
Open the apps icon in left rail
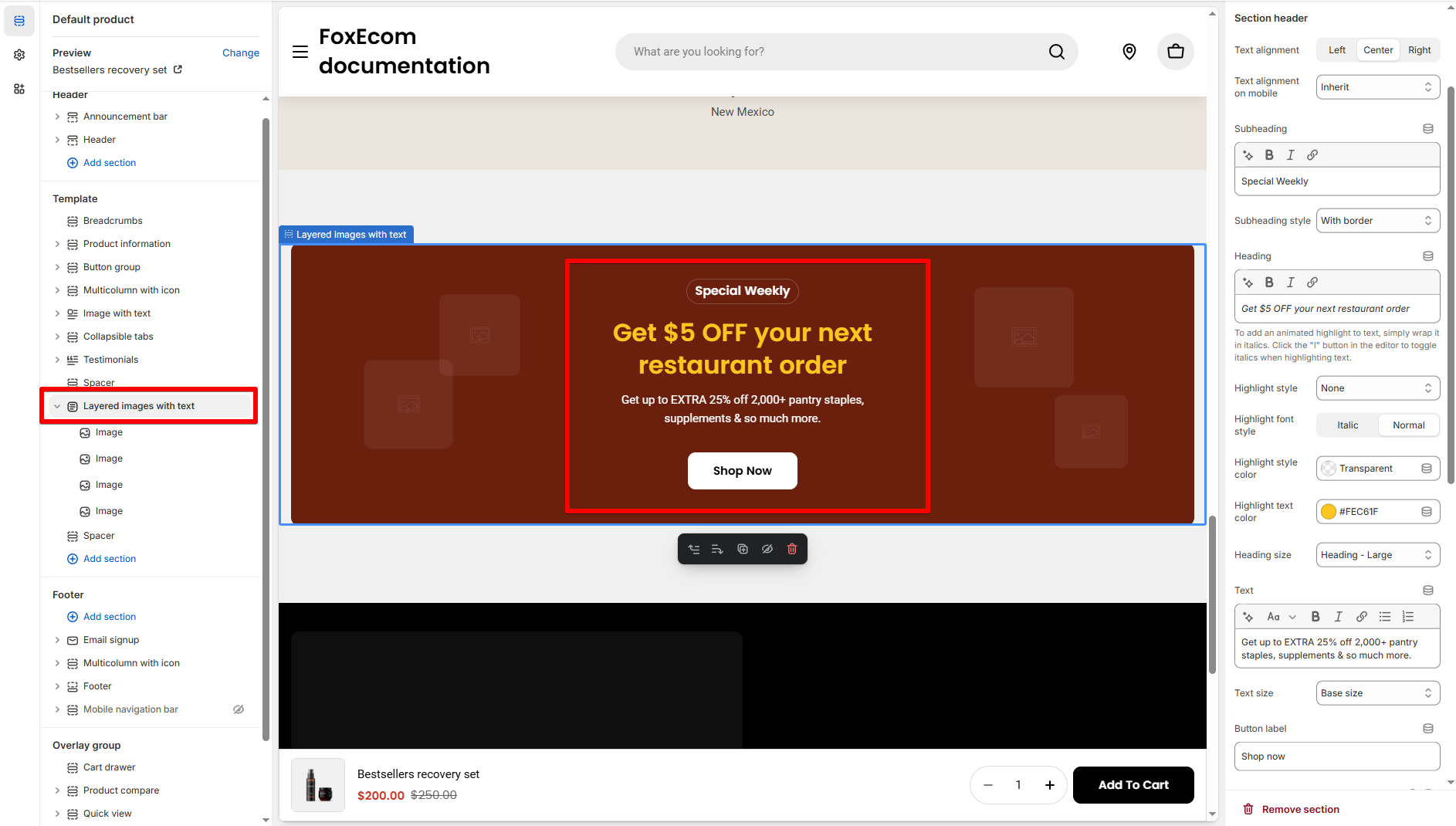pyautogui.click(x=19, y=89)
